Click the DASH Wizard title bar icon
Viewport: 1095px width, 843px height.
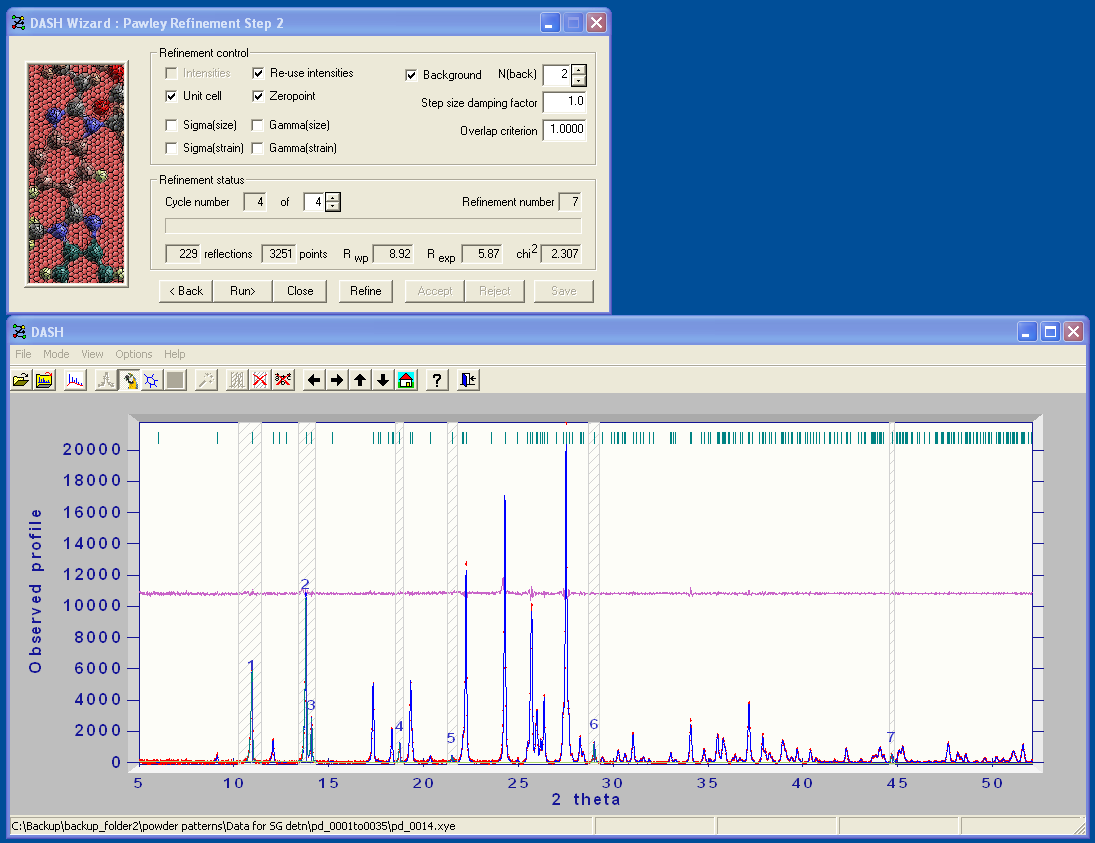[18, 23]
